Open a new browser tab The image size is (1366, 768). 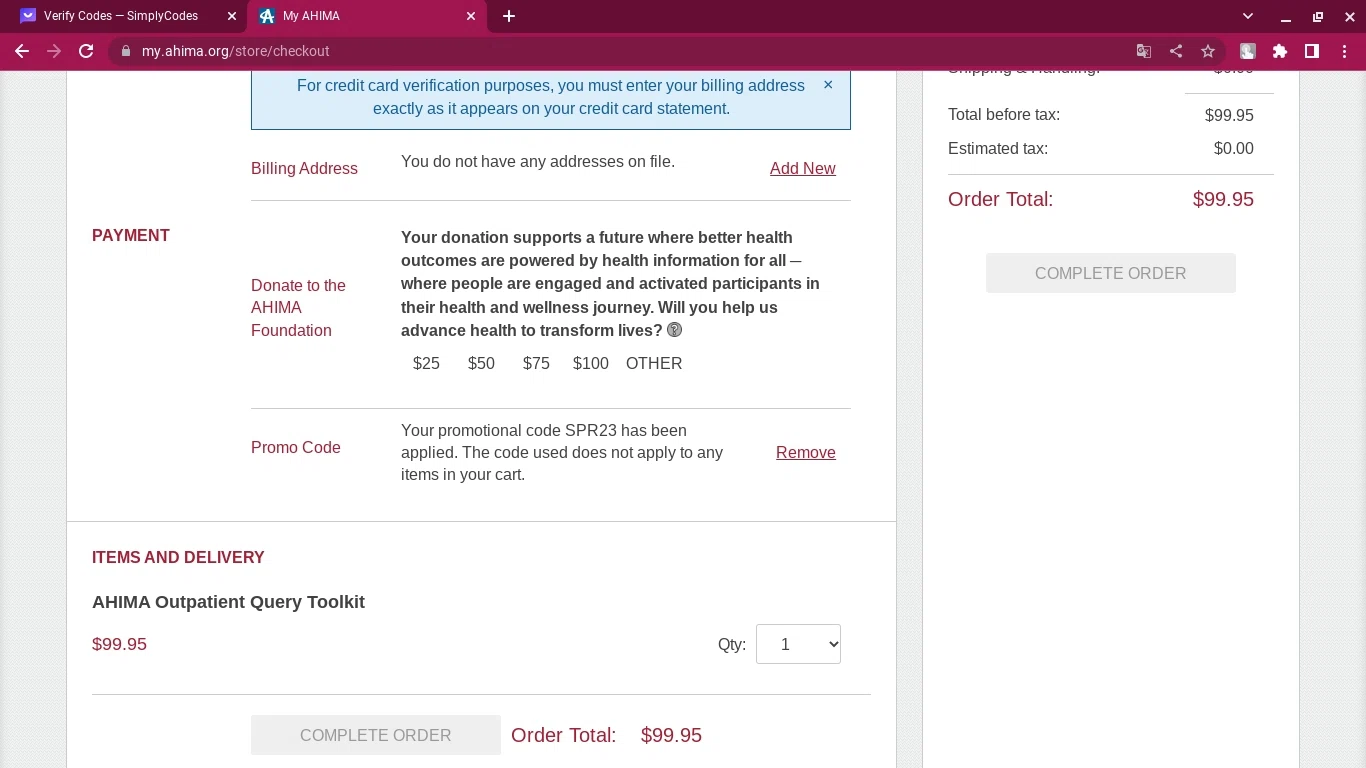[509, 16]
